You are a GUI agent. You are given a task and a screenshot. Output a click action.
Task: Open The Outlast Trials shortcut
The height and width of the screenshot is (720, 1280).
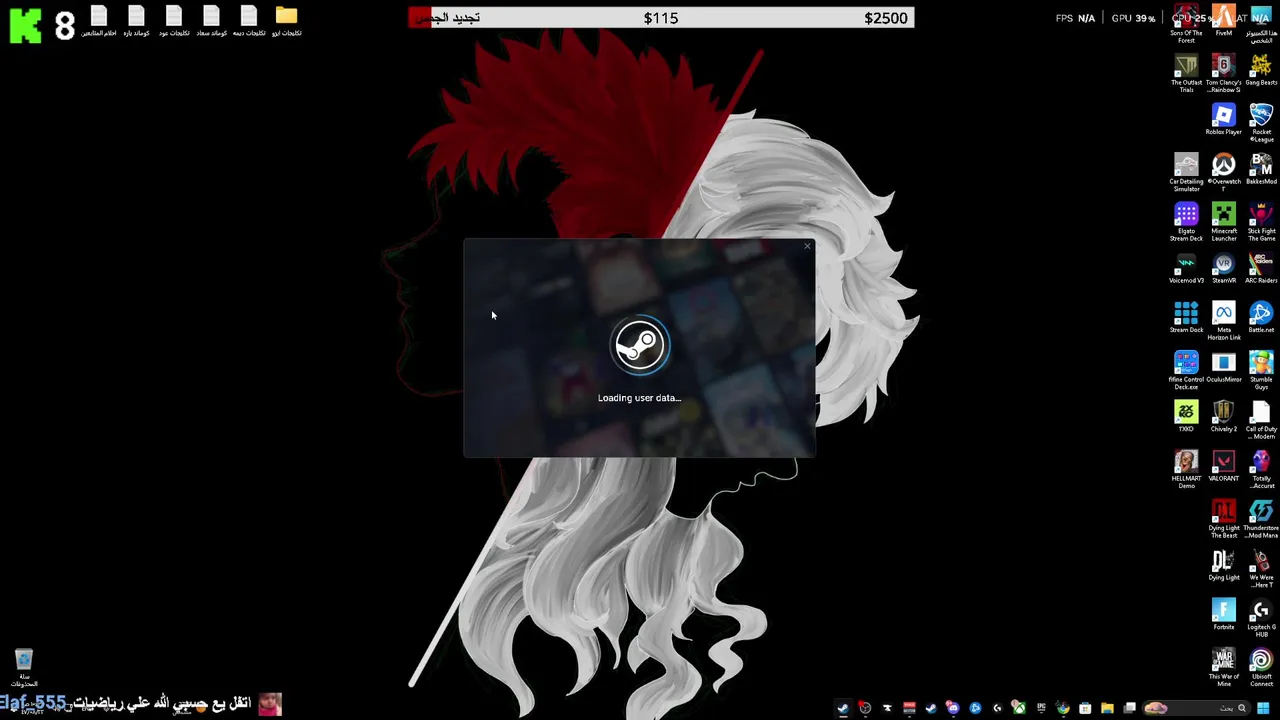pyautogui.click(x=1186, y=74)
